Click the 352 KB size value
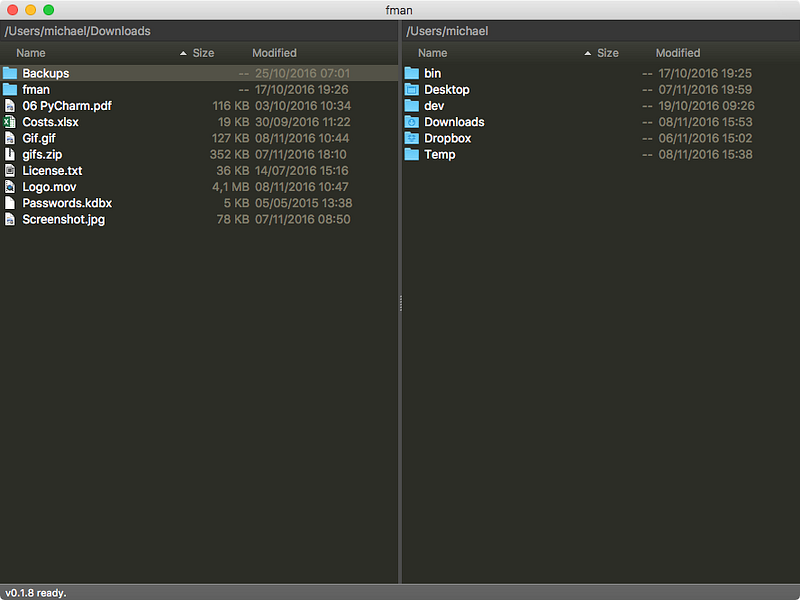 tap(230, 154)
